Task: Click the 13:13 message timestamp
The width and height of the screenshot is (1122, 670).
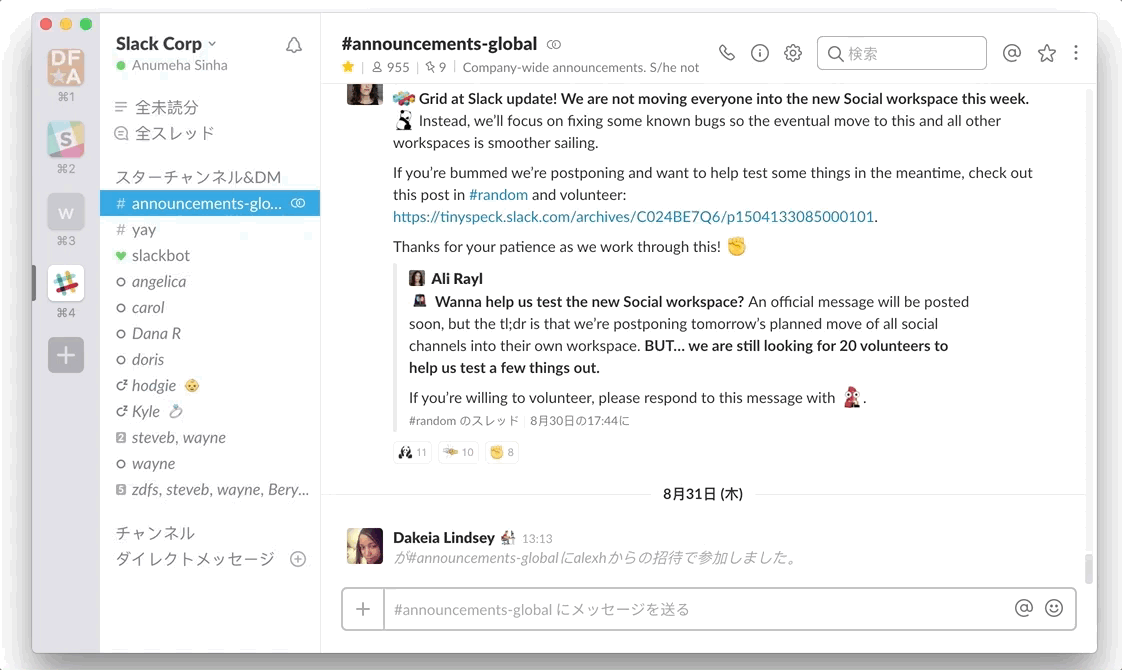Action: (537, 539)
